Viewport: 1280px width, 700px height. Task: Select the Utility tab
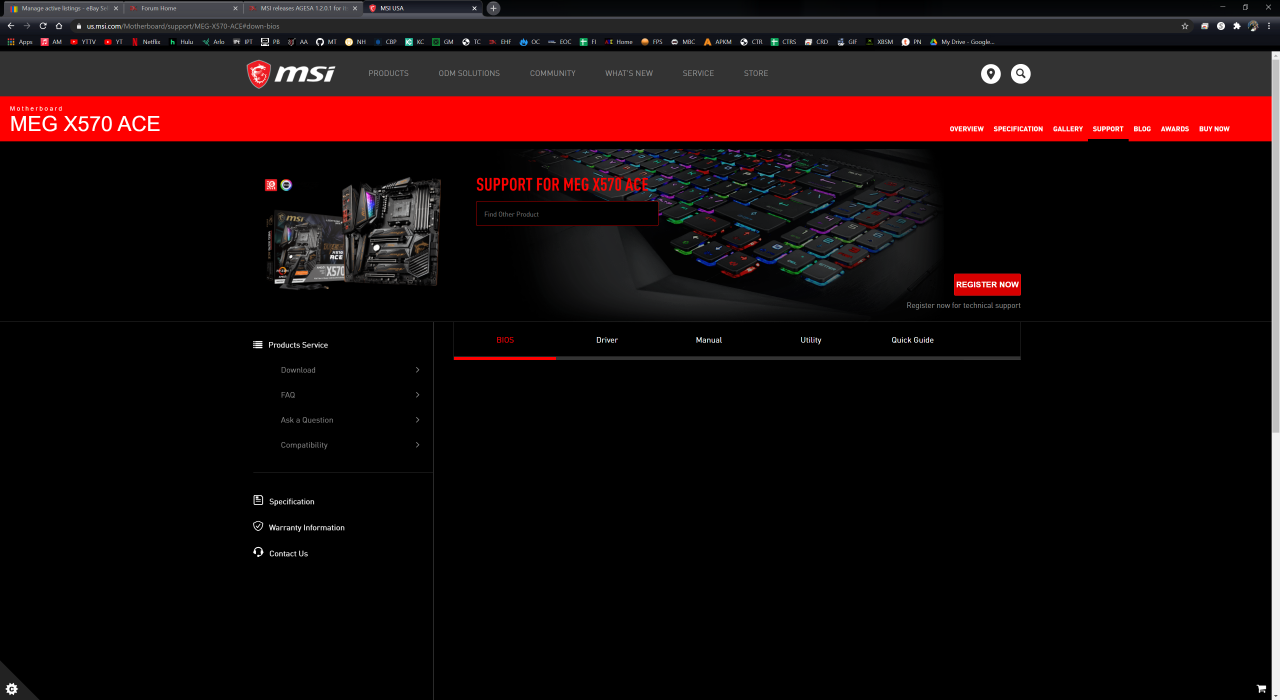tap(811, 340)
